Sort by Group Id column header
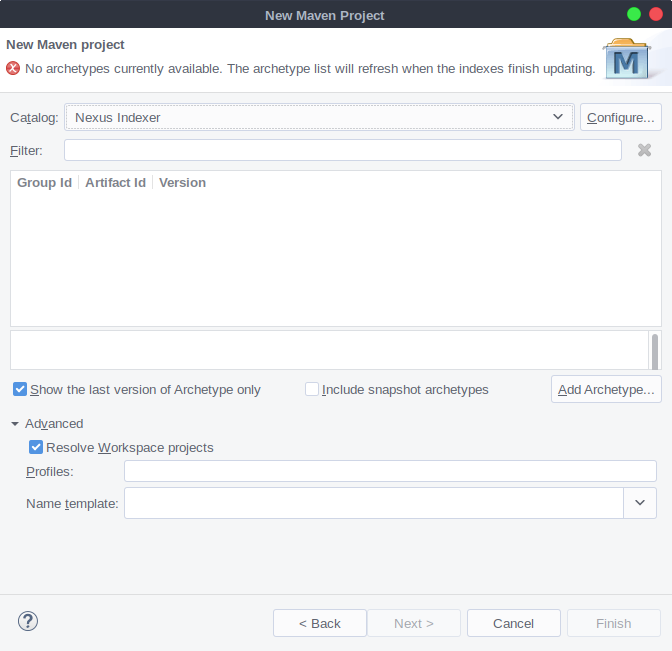Image resolution: width=672 pixels, height=651 pixels. 44,183
